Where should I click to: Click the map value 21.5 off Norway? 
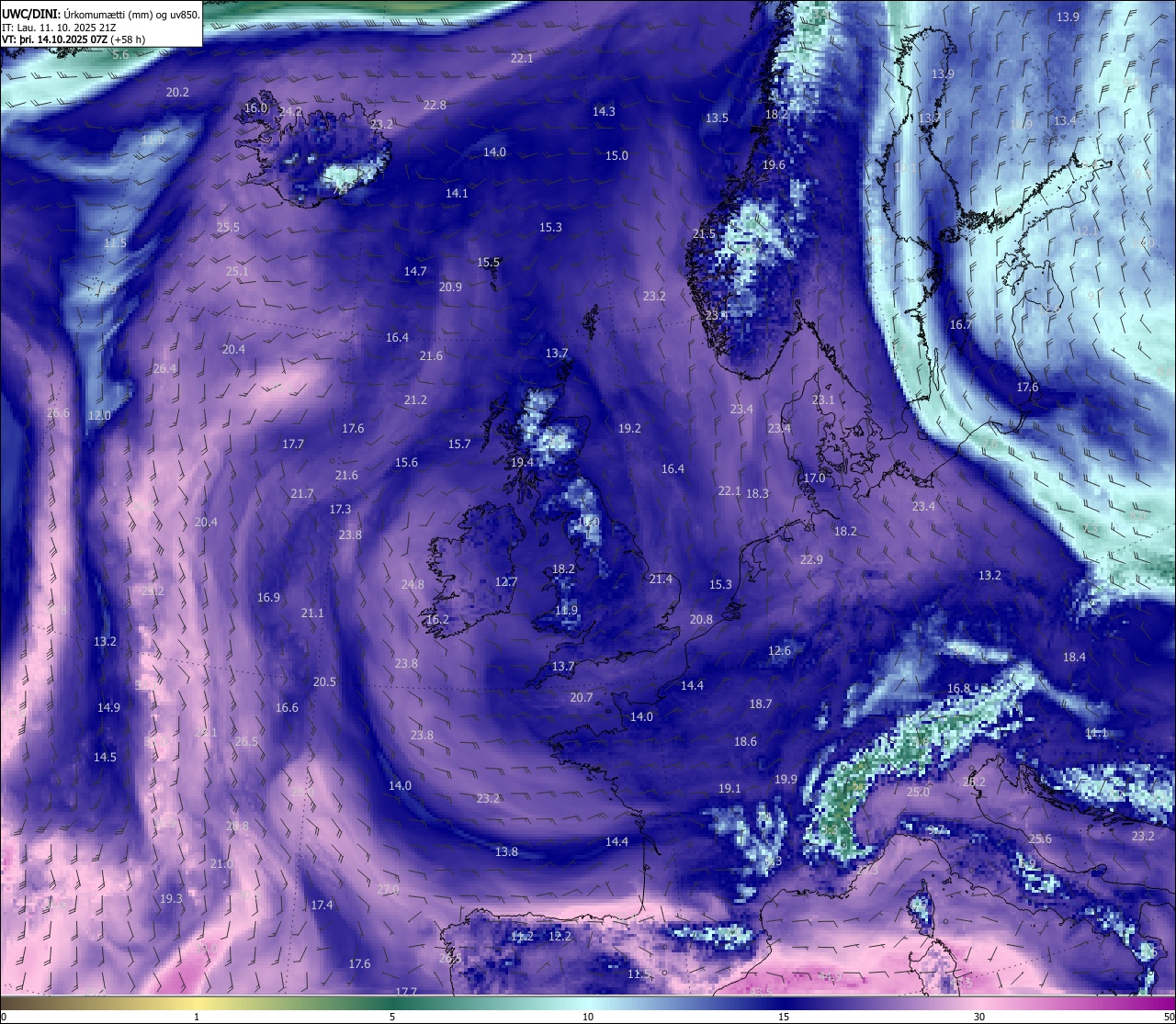point(704,234)
